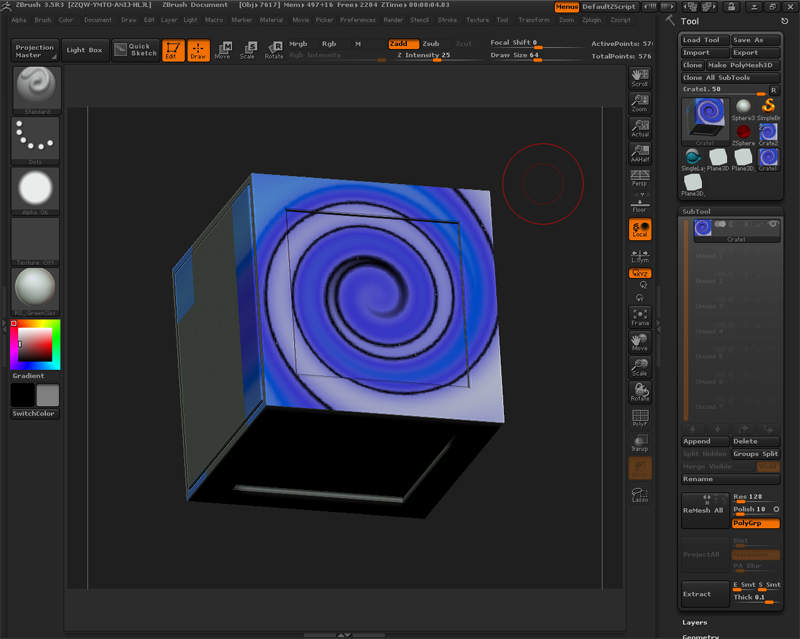Viewport: 800px width, 639px height.
Task: Open the Quick Sketch tool
Action: click(x=135, y=49)
